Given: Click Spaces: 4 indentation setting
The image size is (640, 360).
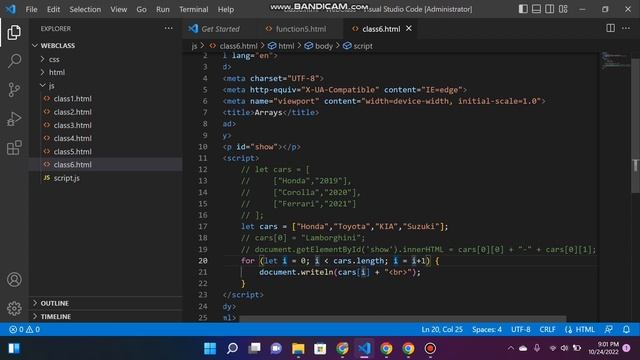Looking at the screenshot, I should [x=487, y=329].
